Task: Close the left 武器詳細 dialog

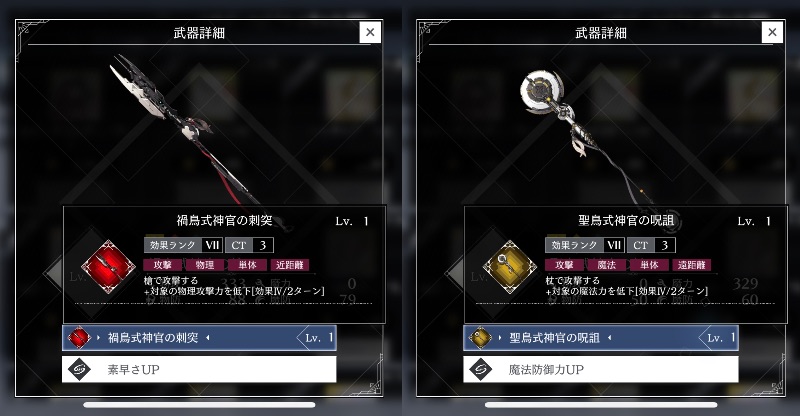Action: (370, 33)
